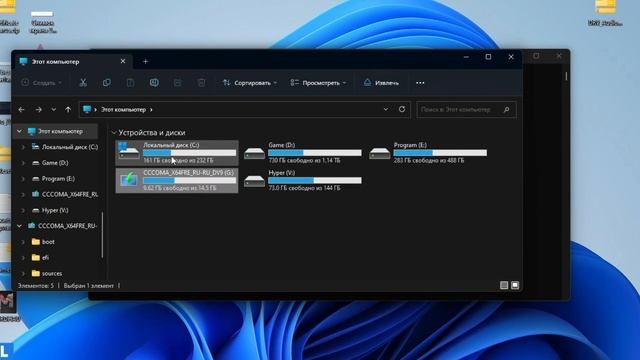Click the Game (D:) capacity bar

pyautogui.click(x=315, y=153)
